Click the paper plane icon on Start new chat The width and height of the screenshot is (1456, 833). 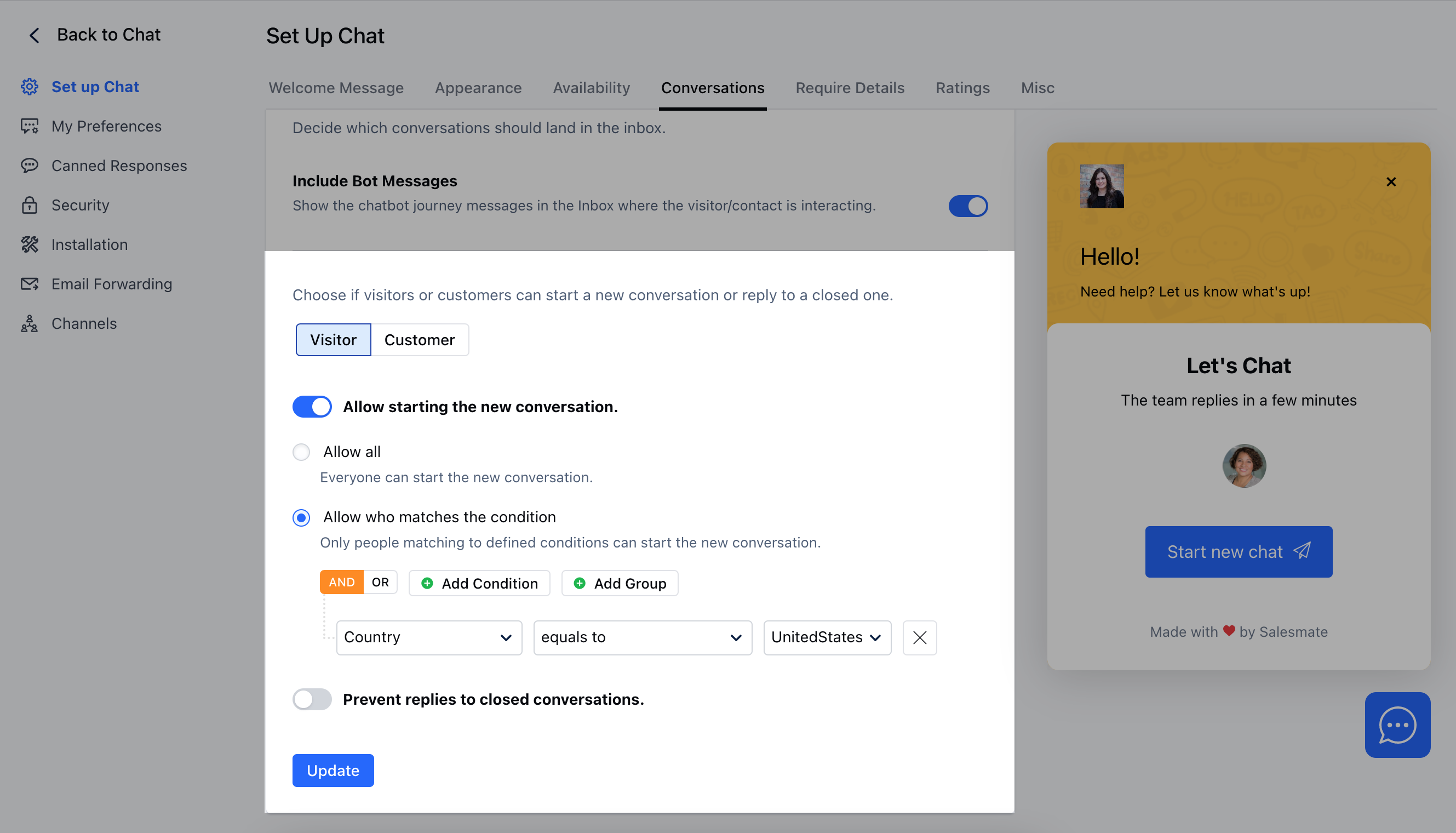click(x=1302, y=550)
